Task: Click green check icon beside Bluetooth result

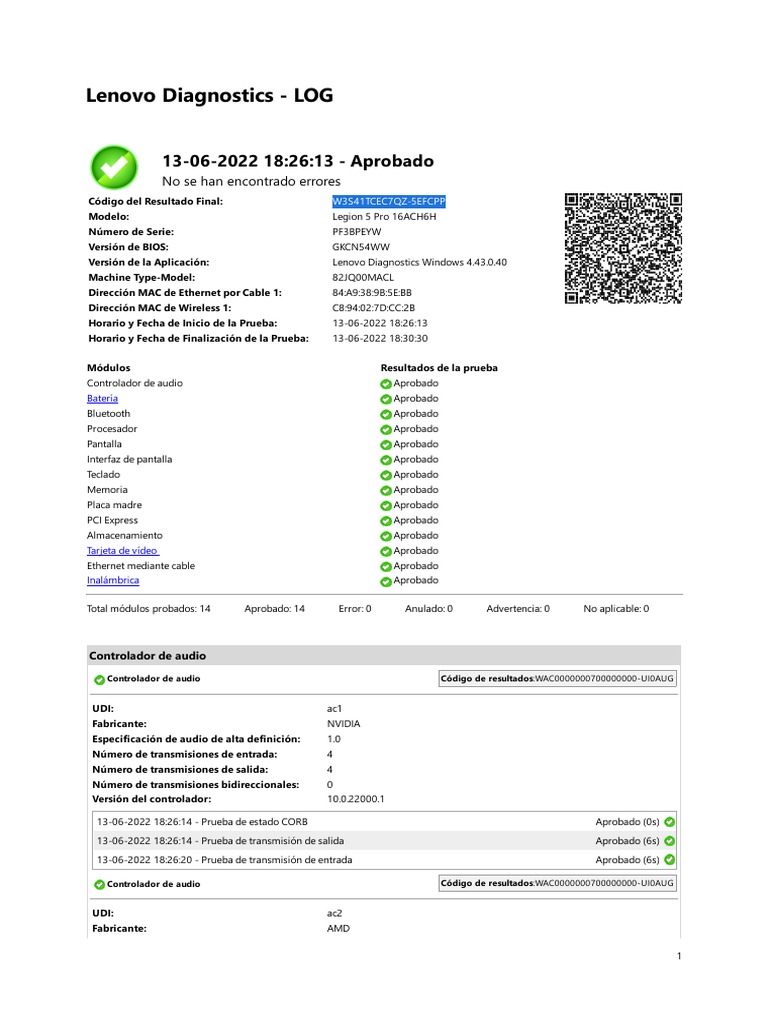Action: point(386,414)
